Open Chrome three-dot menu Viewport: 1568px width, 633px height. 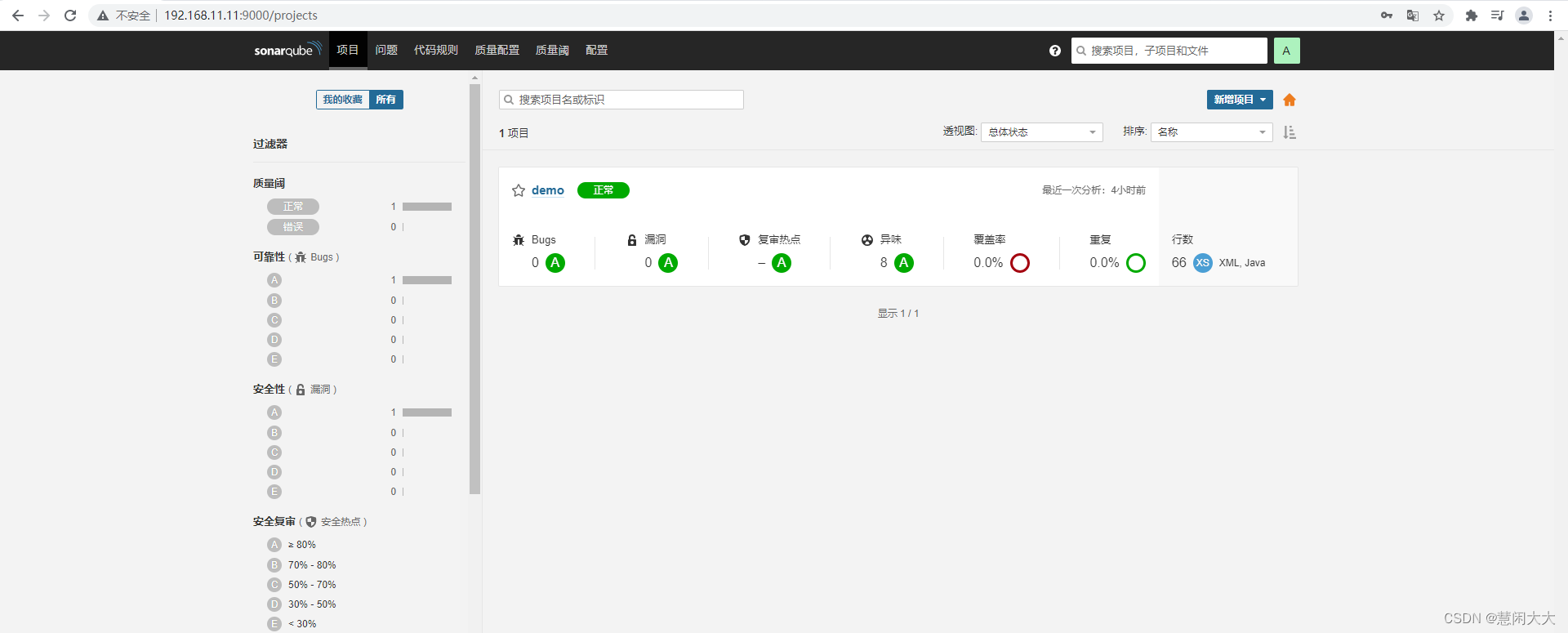tap(1550, 16)
